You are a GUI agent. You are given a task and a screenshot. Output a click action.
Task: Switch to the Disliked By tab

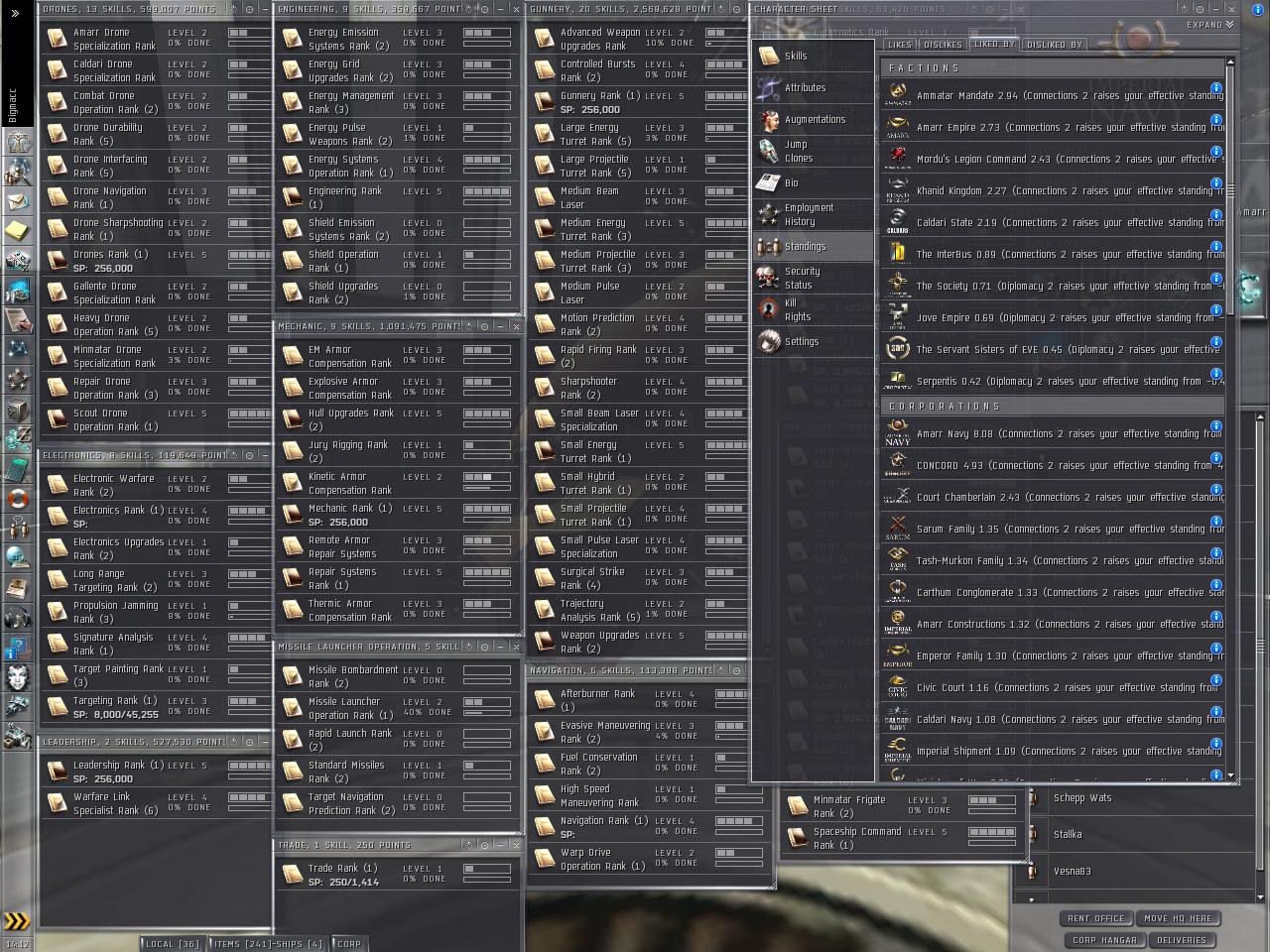point(1054,45)
